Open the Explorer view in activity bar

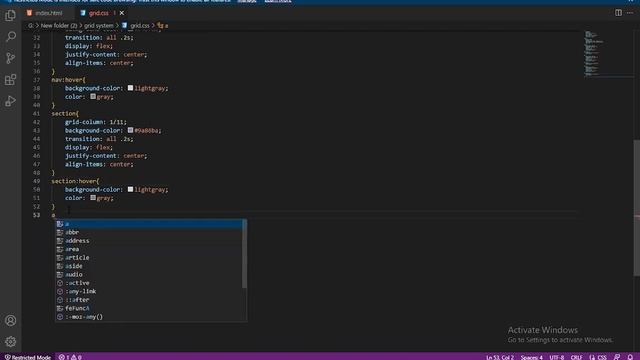click(11, 16)
